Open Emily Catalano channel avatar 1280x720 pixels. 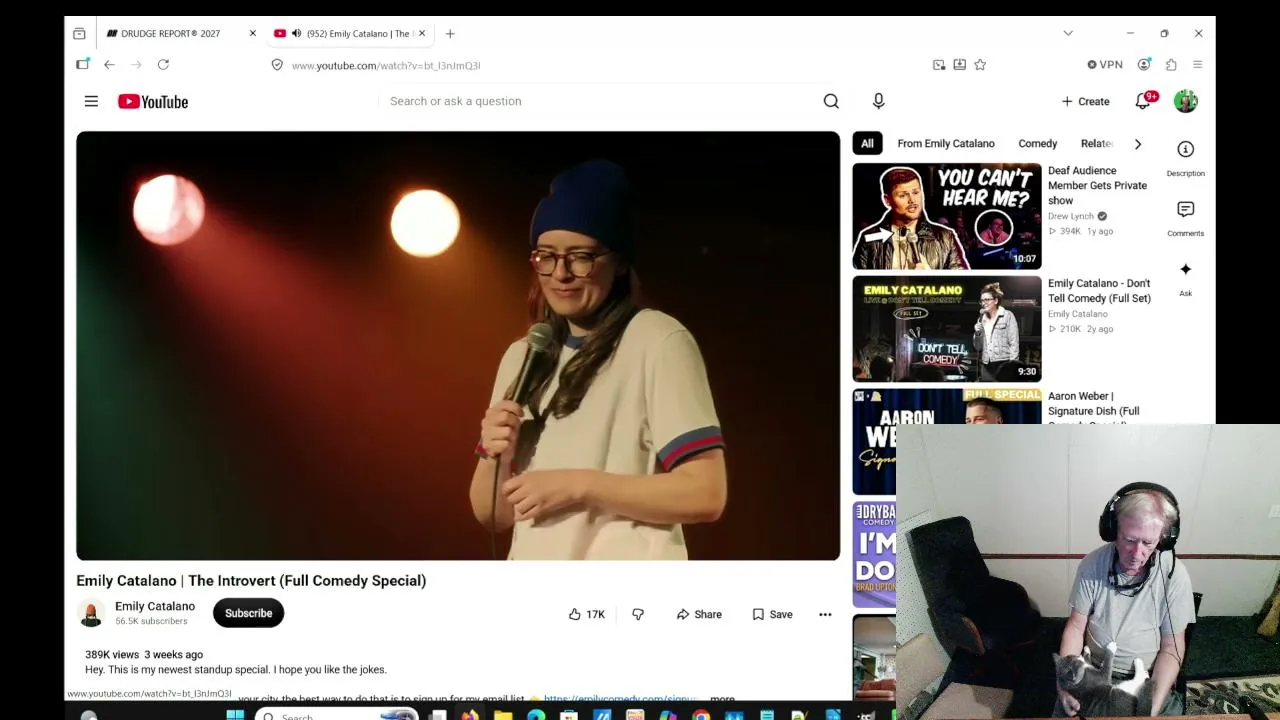(x=91, y=613)
